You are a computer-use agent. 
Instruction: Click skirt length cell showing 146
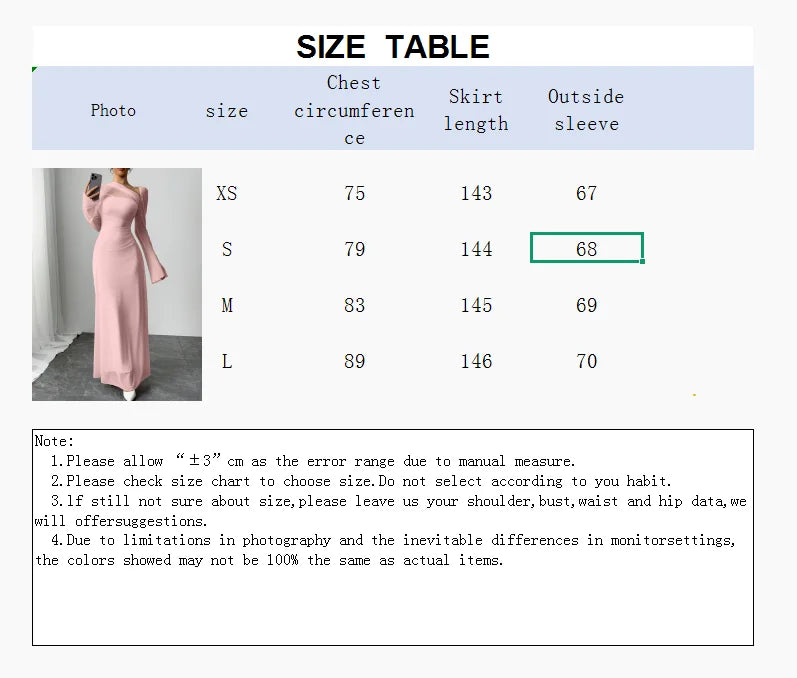point(476,361)
